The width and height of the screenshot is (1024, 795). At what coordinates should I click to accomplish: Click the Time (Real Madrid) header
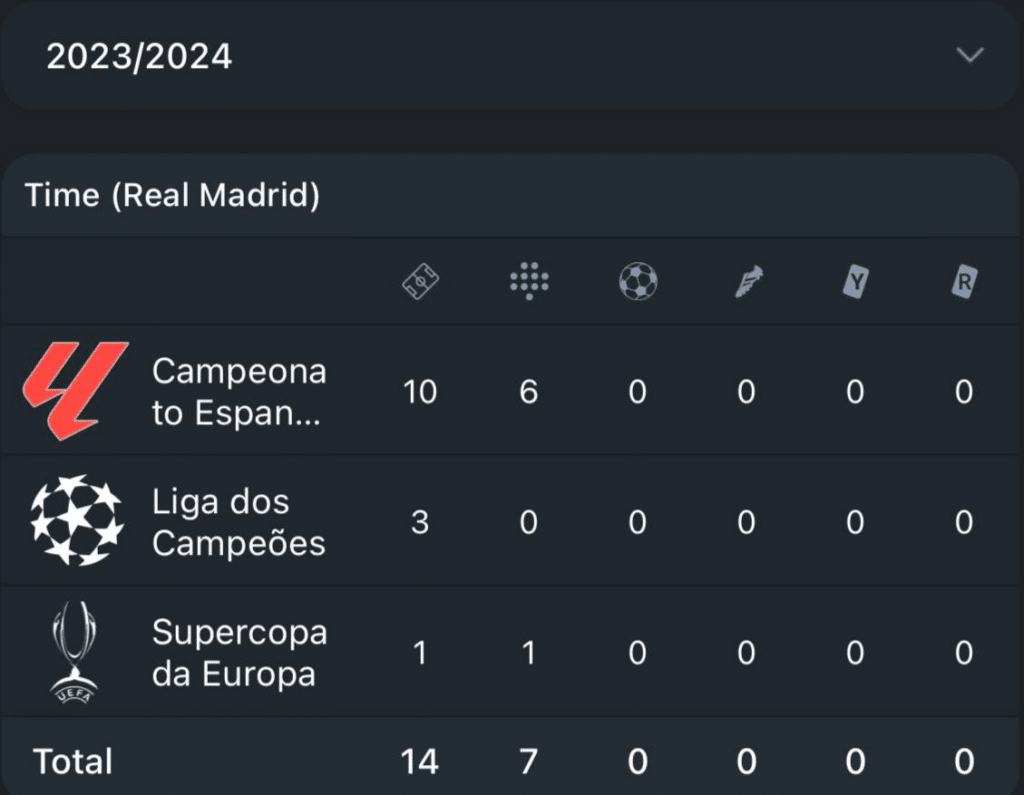pyautogui.click(x=172, y=195)
